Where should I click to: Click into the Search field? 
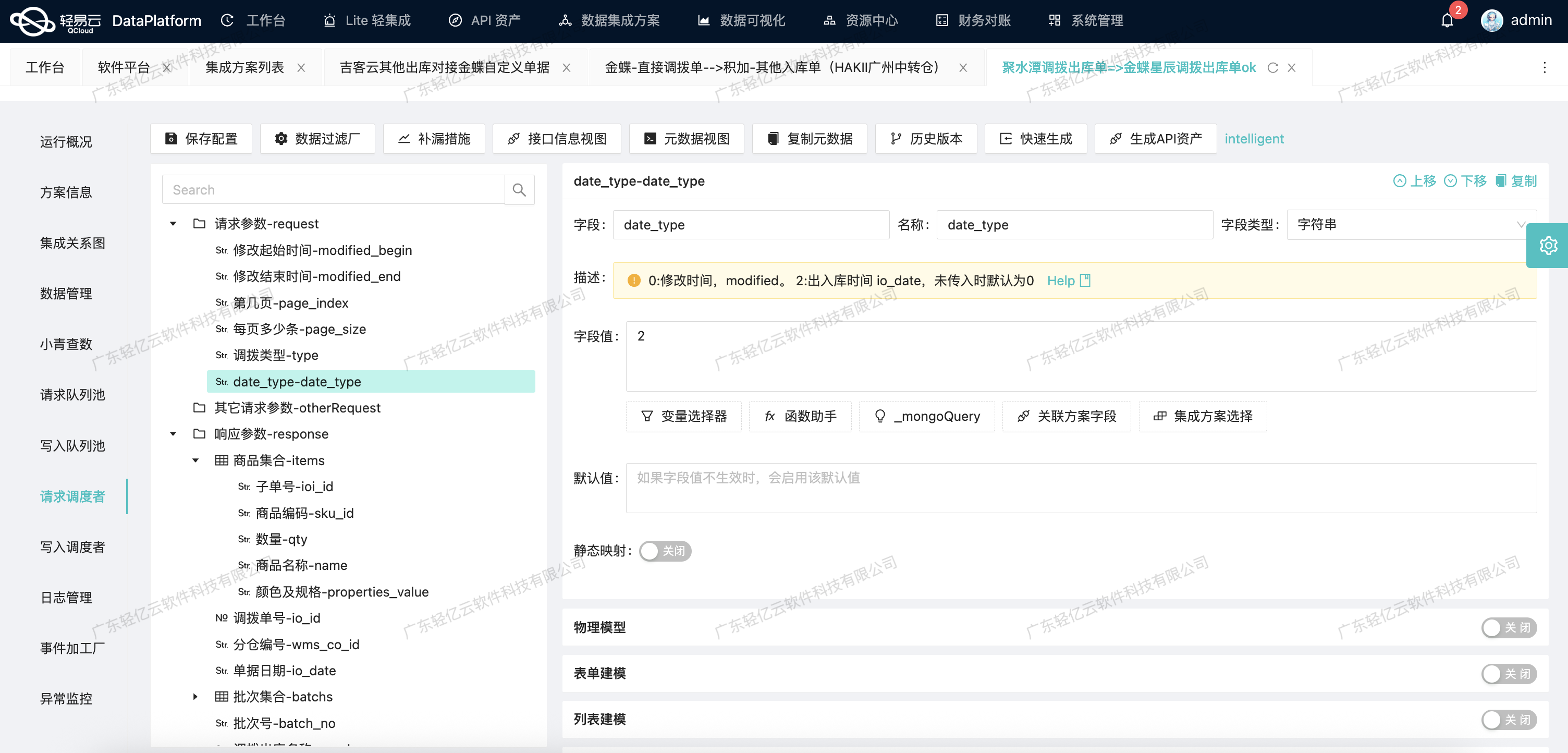pos(333,190)
